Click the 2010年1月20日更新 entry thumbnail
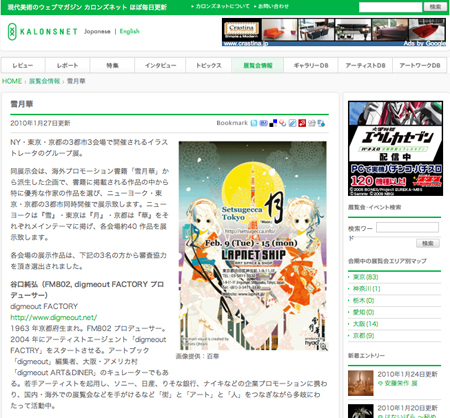450x418 pixels. [361, 411]
